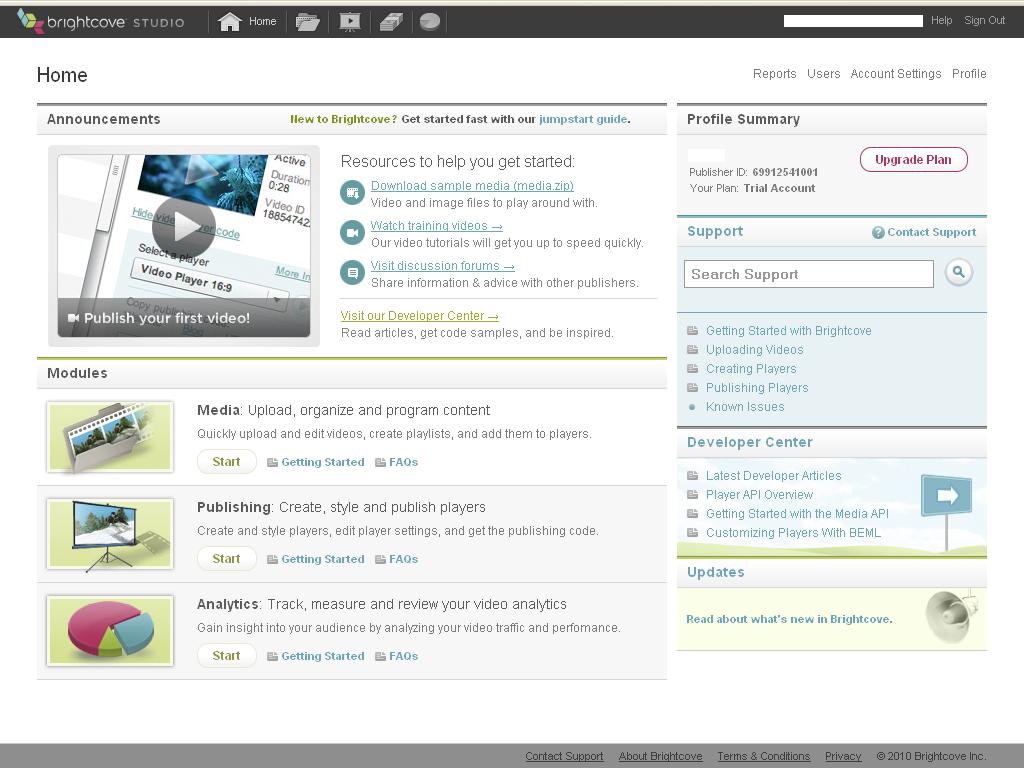Click Contact Support in the footer
The width and height of the screenshot is (1024, 768).
coord(564,756)
